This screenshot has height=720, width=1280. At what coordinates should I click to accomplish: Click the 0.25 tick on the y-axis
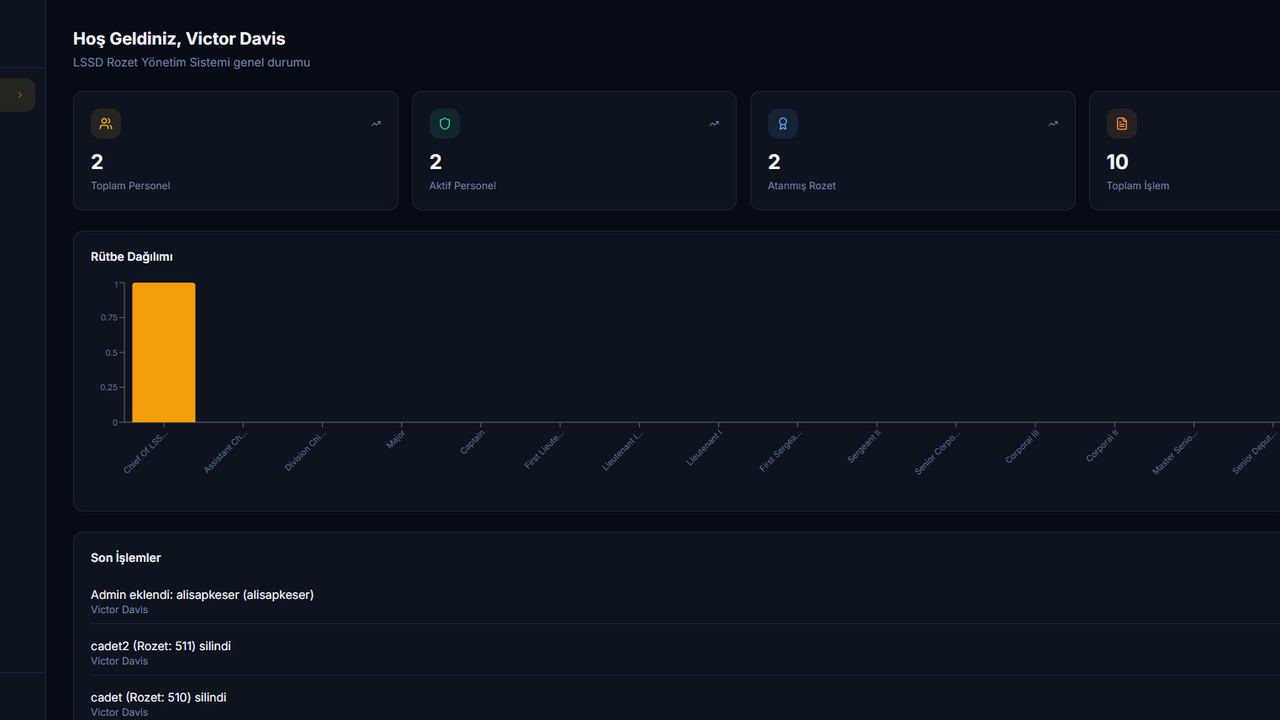109,388
